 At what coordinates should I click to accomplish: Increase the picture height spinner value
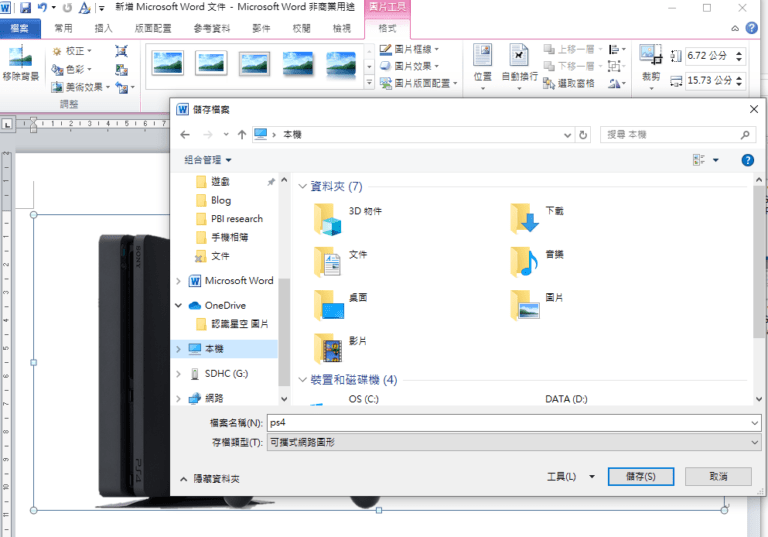pyautogui.click(x=739, y=52)
